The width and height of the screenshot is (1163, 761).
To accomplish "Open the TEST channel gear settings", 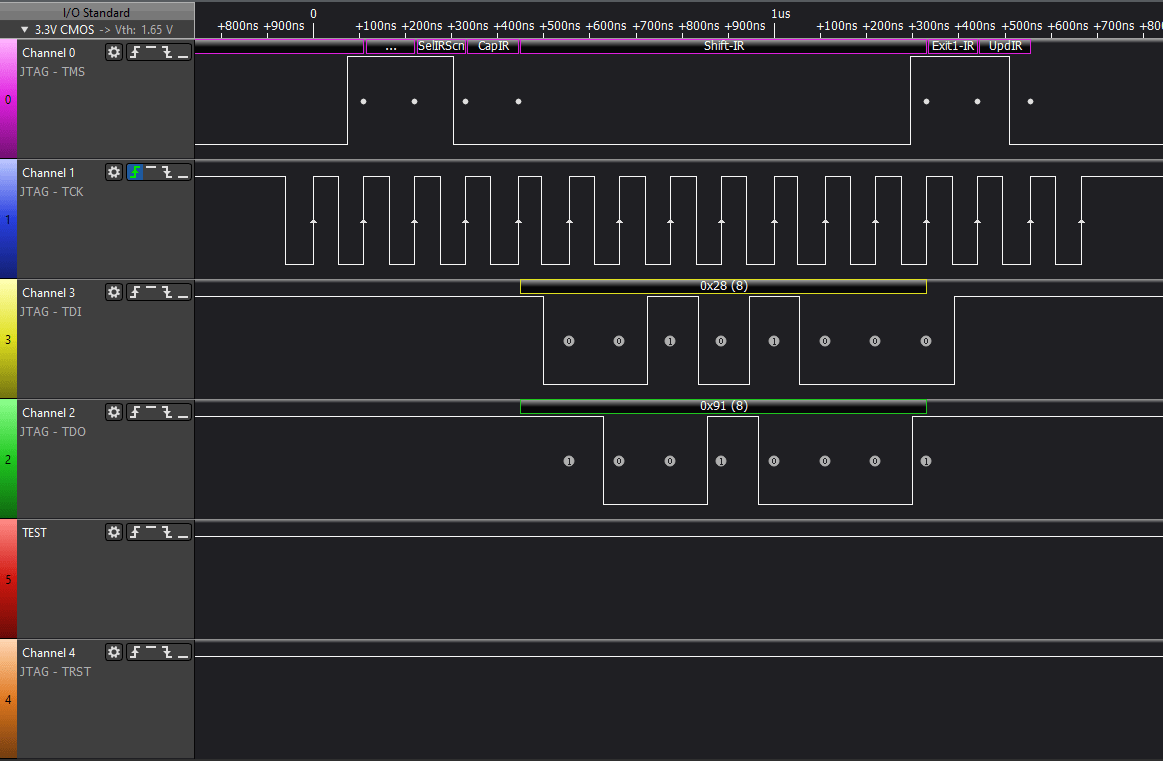I will [114, 532].
